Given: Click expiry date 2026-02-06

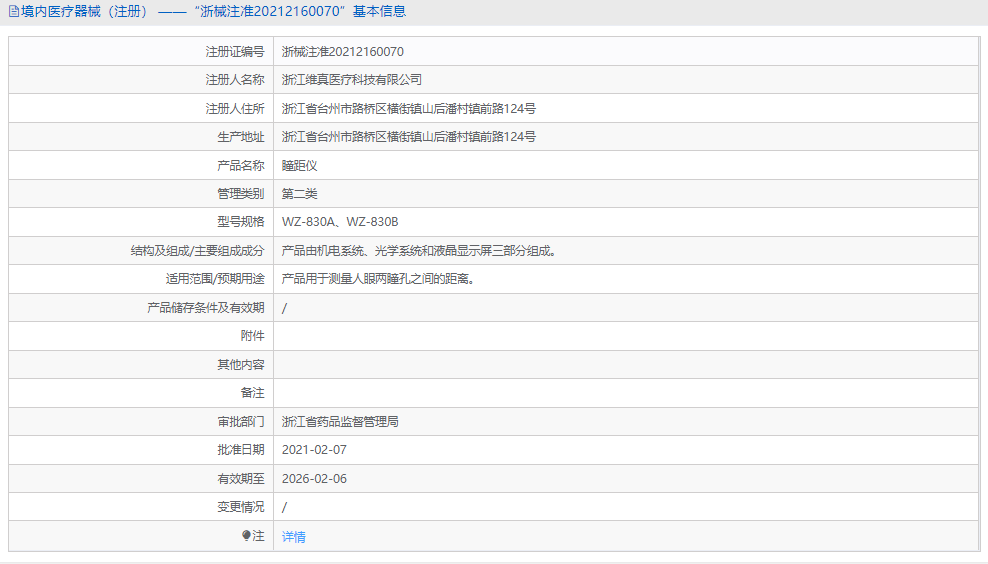Looking at the screenshot, I should 314,479.
